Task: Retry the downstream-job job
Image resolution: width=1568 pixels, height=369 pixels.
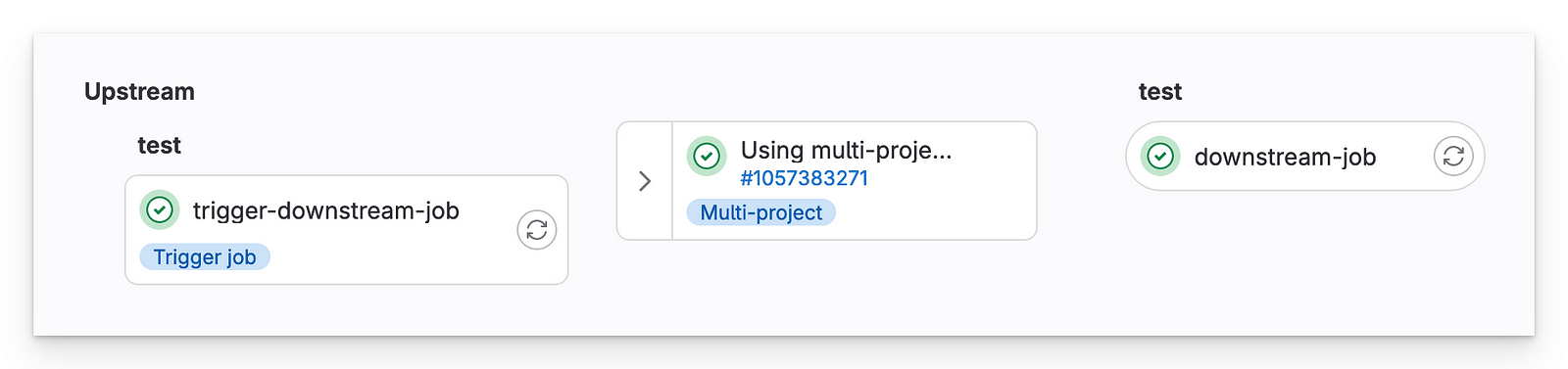Action: click(1453, 156)
